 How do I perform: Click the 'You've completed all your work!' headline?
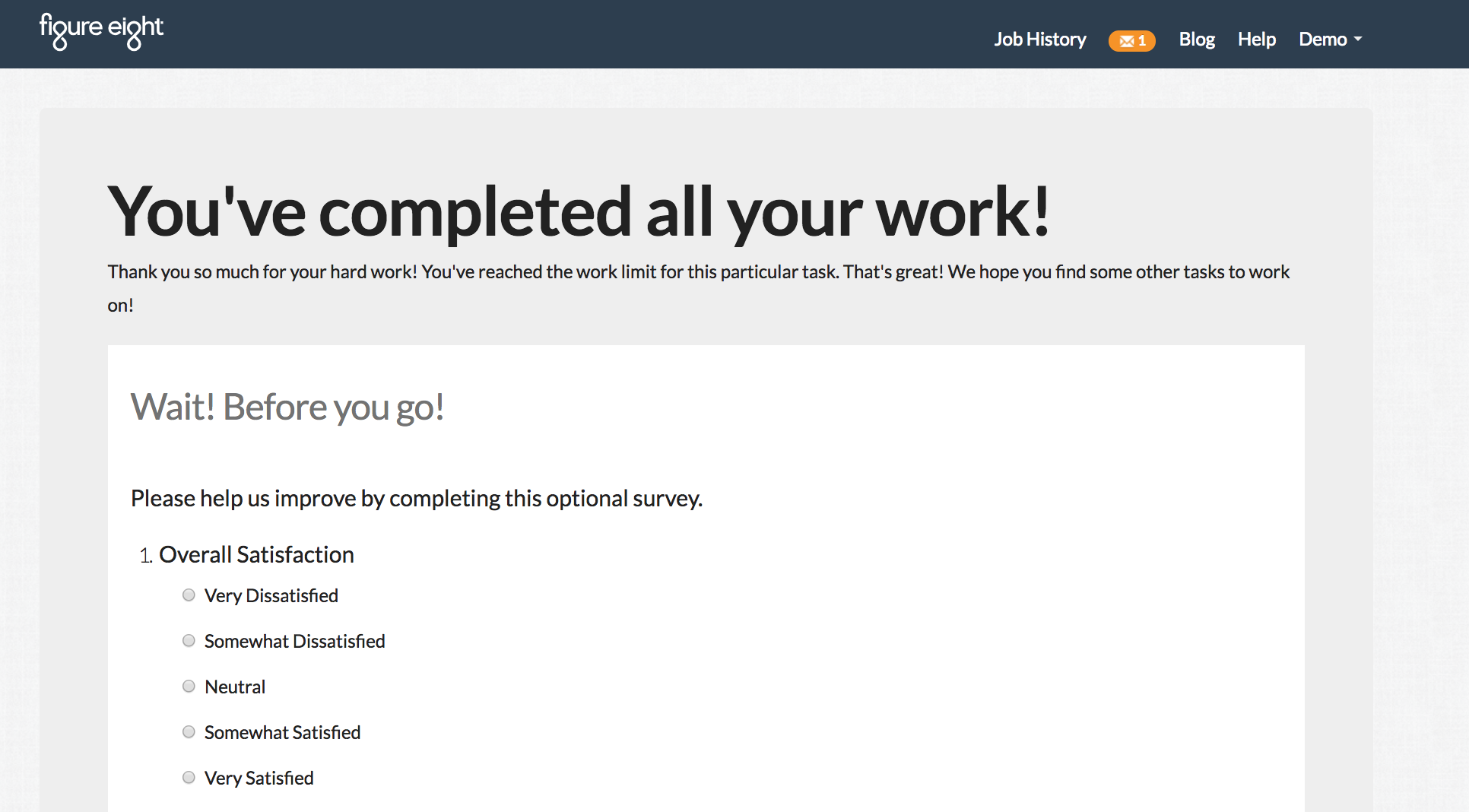(578, 211)
